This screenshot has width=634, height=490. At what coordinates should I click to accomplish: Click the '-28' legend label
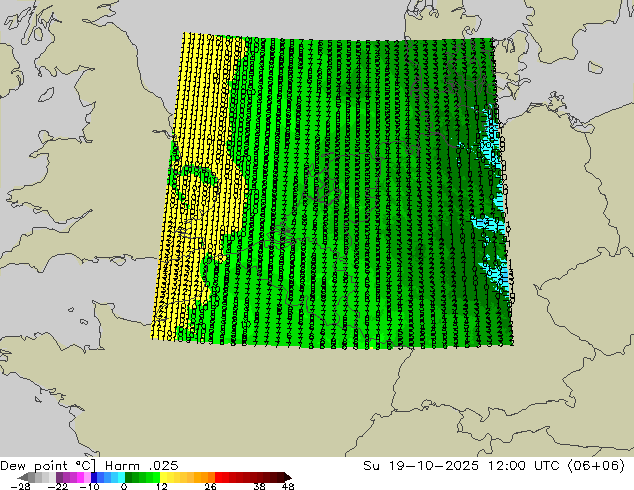[x=20, y=486]
